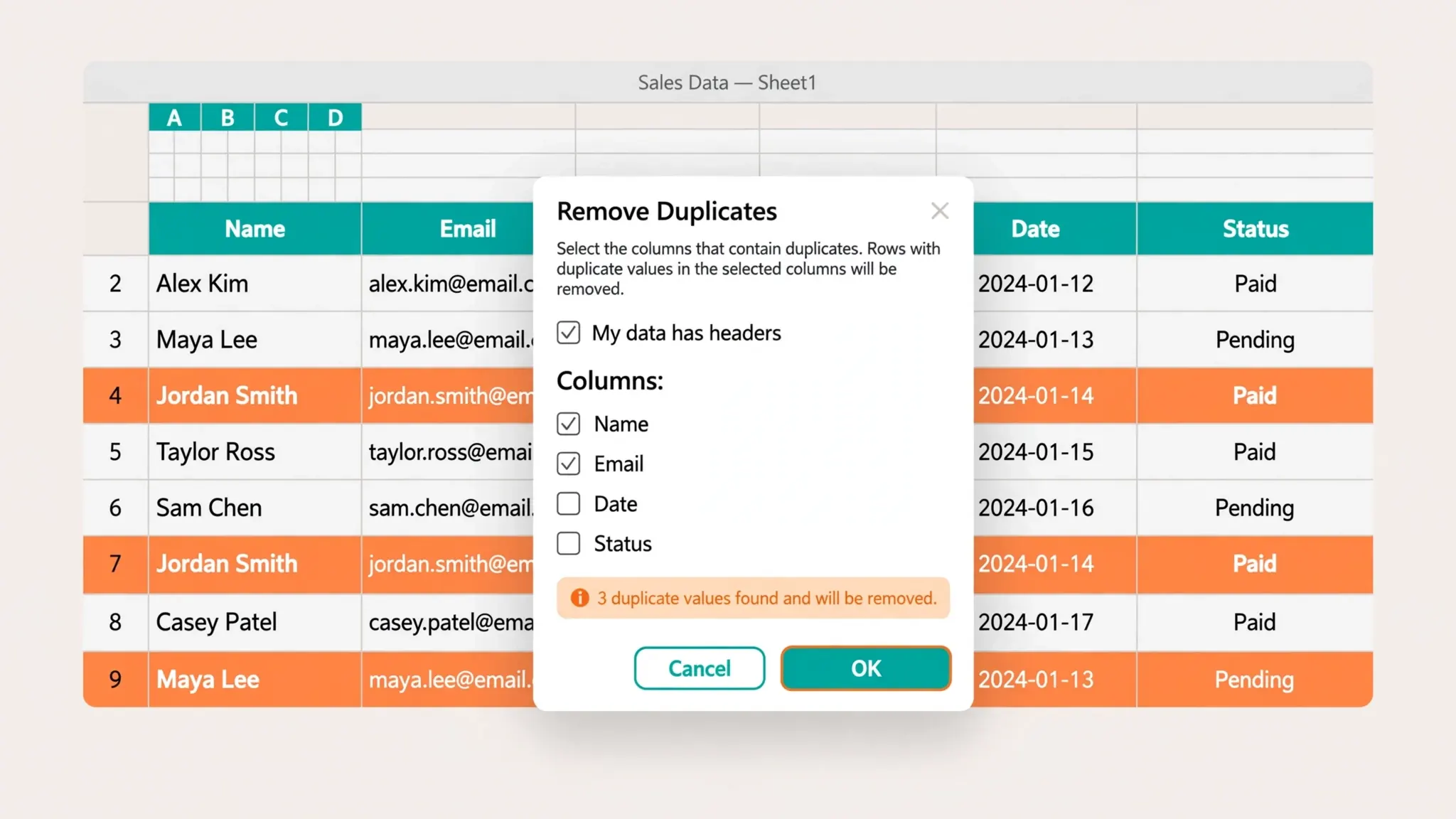Select row number 5

(115, 452)
